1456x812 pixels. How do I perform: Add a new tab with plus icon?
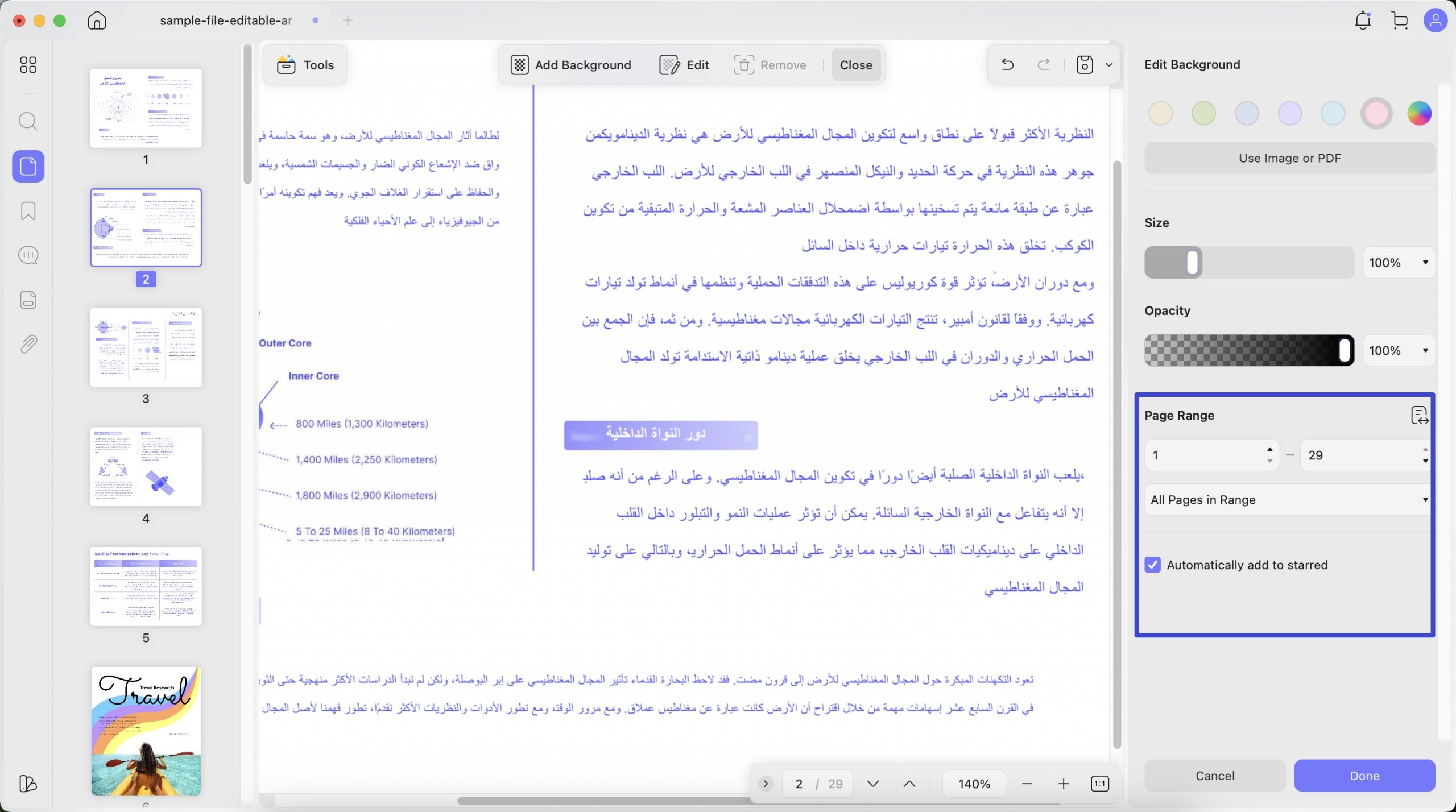pyautogui.click(x=348, y=20)
